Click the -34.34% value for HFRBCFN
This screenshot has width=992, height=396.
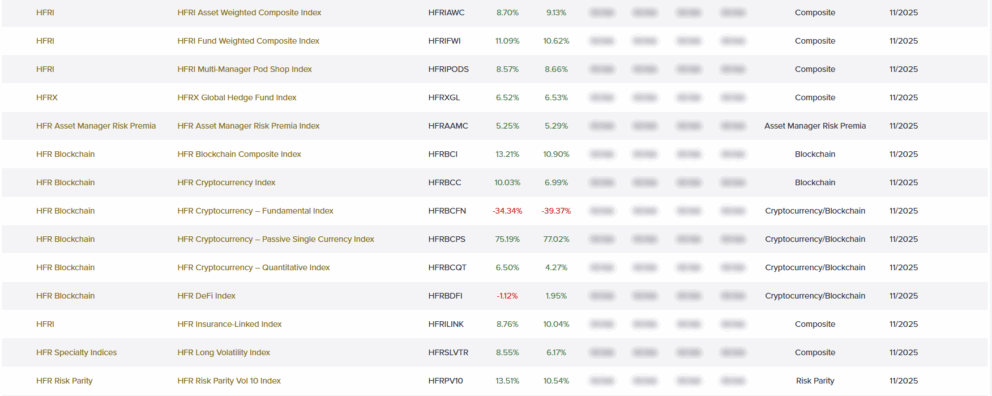507,211
